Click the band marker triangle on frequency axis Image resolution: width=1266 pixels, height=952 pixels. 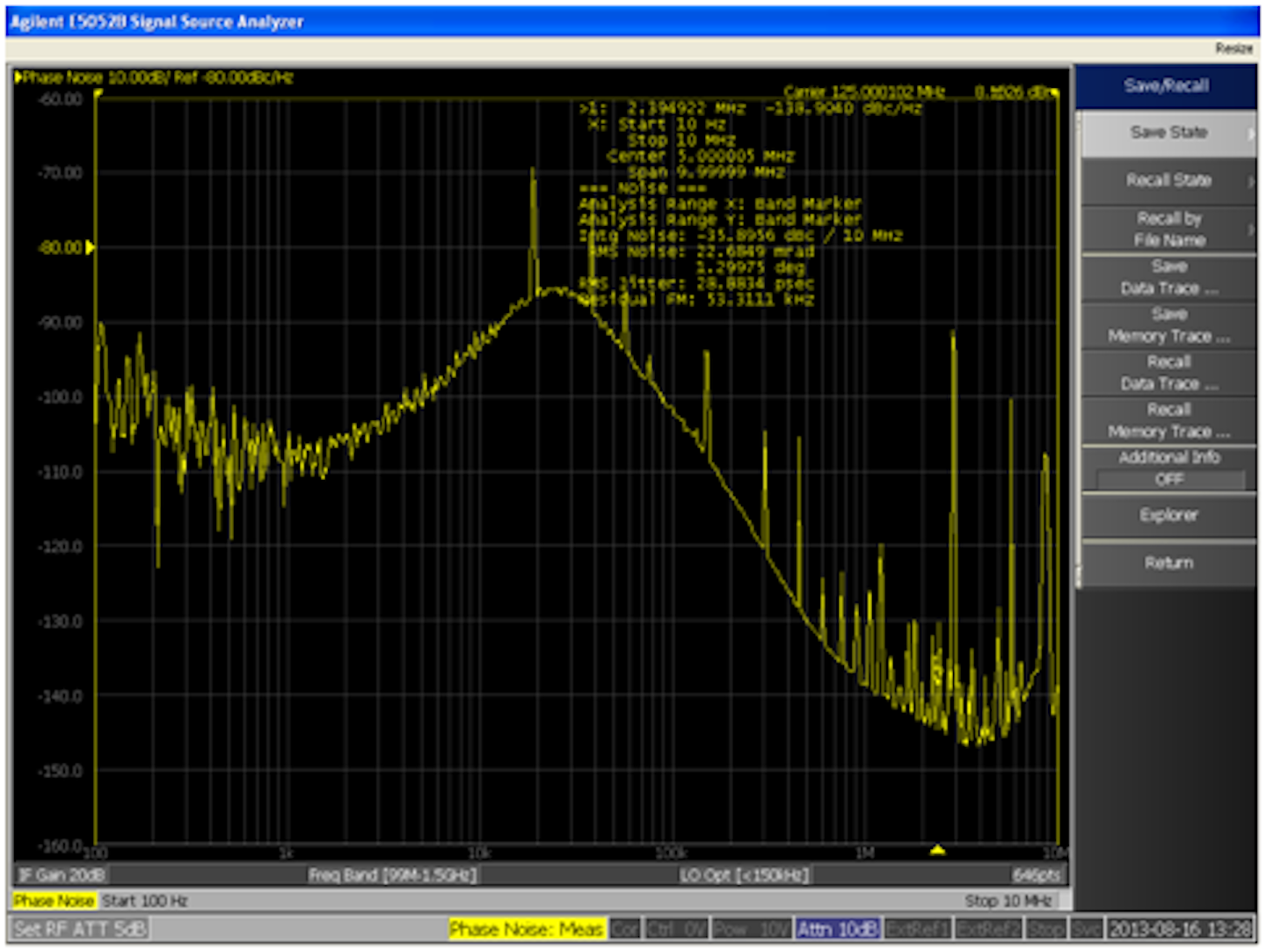pos(937,849)
